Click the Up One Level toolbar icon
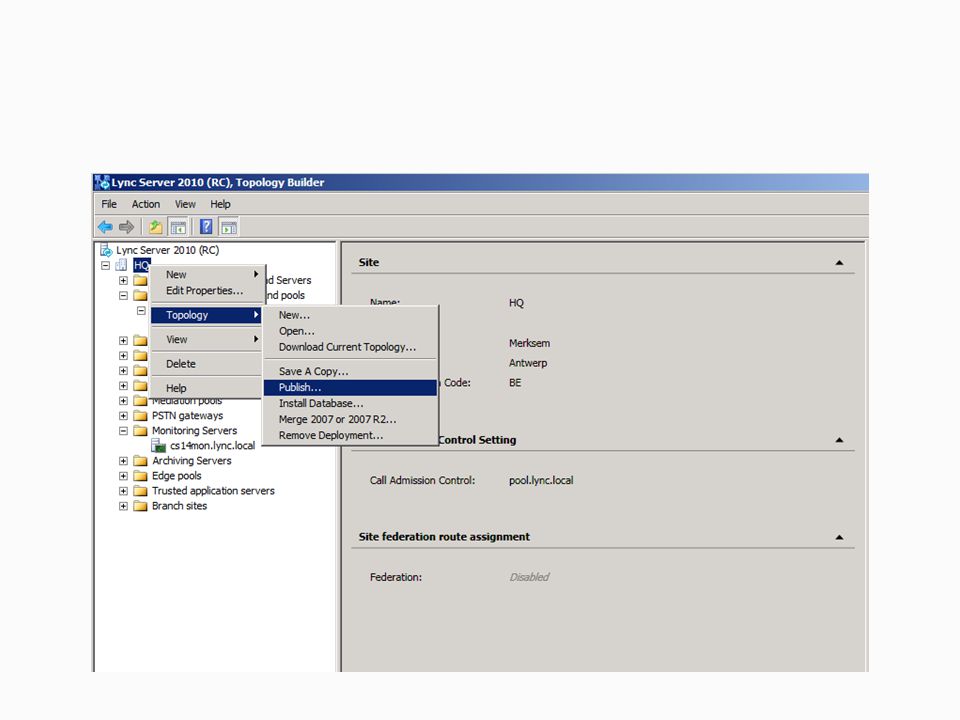 point(156,227)
